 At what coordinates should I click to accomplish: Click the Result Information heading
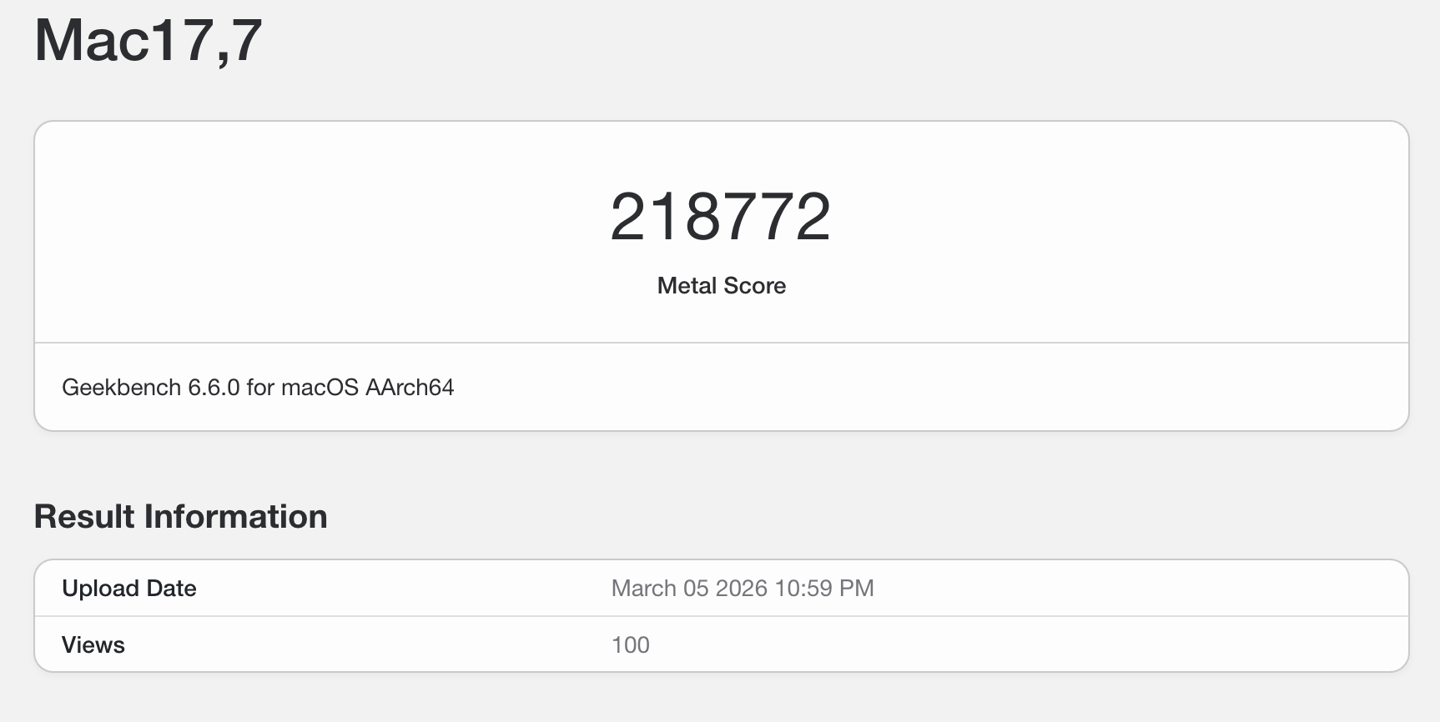[180, 516]
